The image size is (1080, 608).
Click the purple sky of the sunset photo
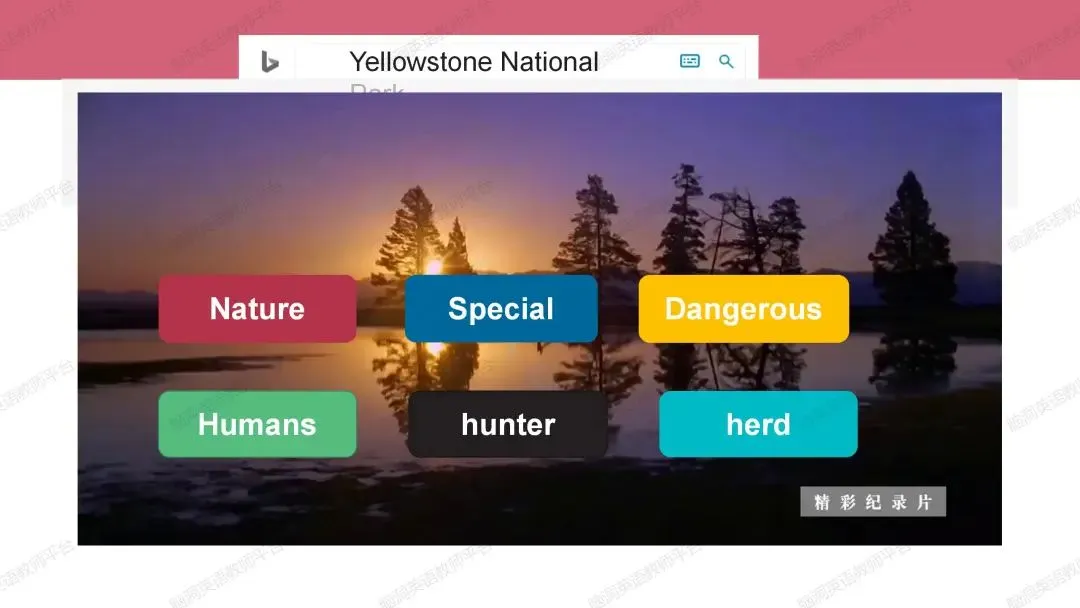(x=537, y=131)
